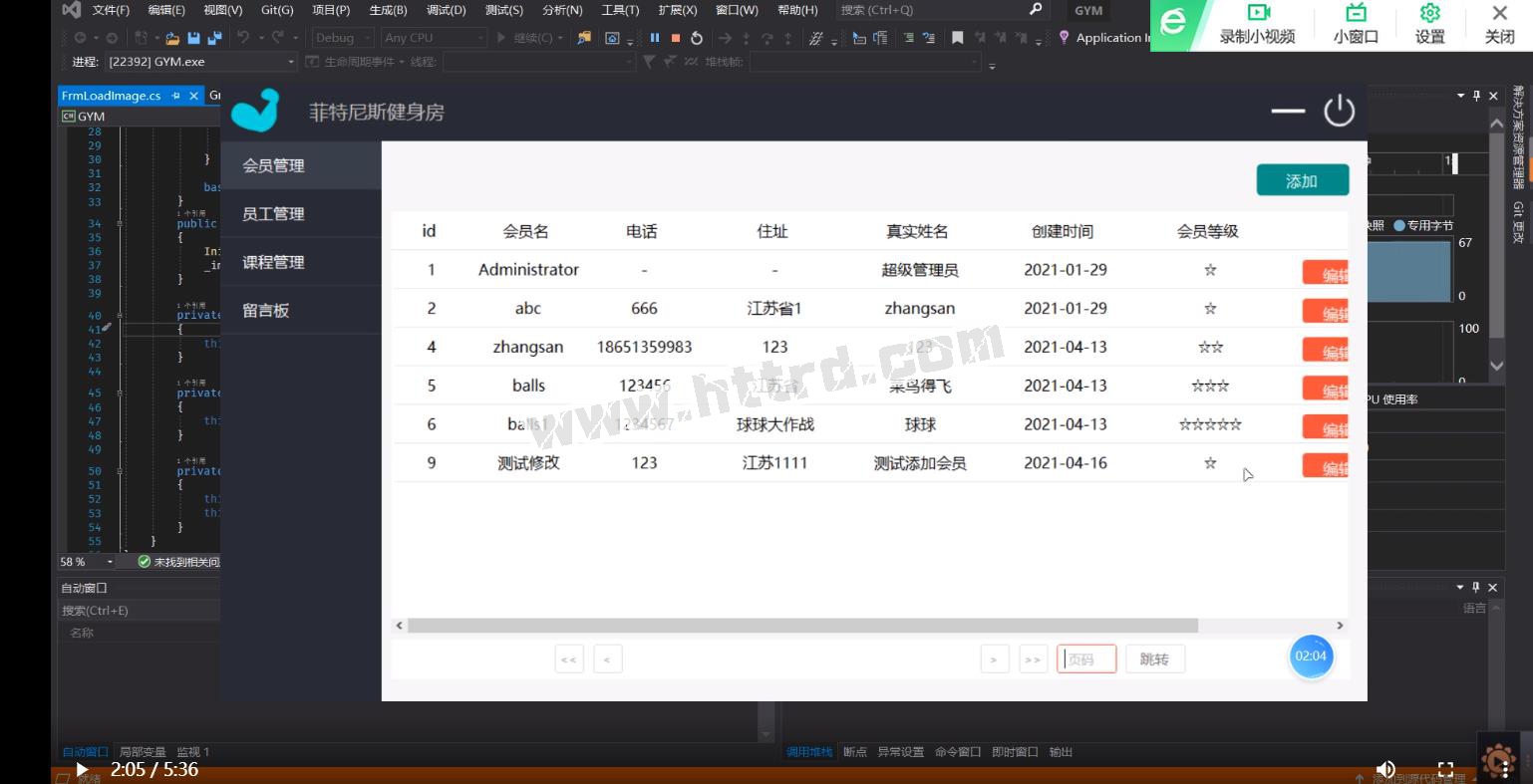Click the table horizontal scrollbar
The image size is (1533, 784).
coord(802,626)
